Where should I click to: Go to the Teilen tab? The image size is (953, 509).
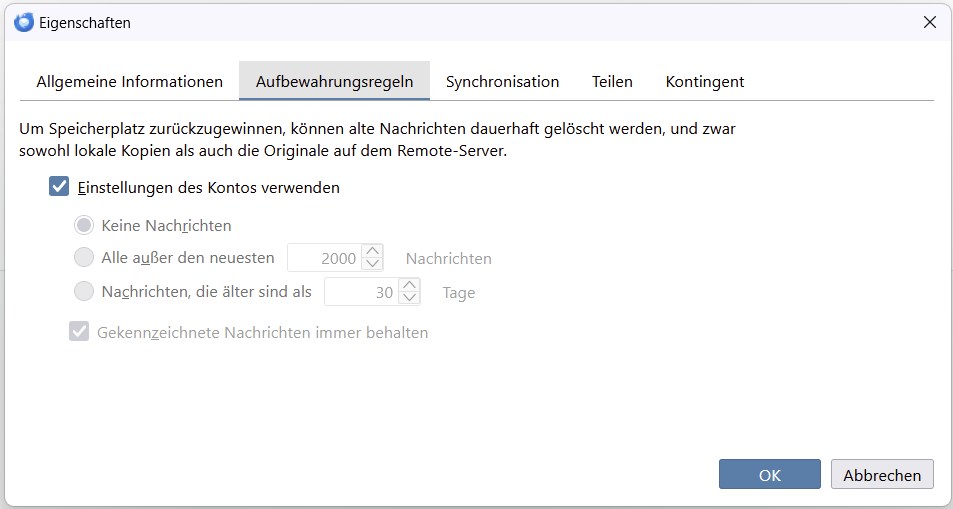click(613, 81)
